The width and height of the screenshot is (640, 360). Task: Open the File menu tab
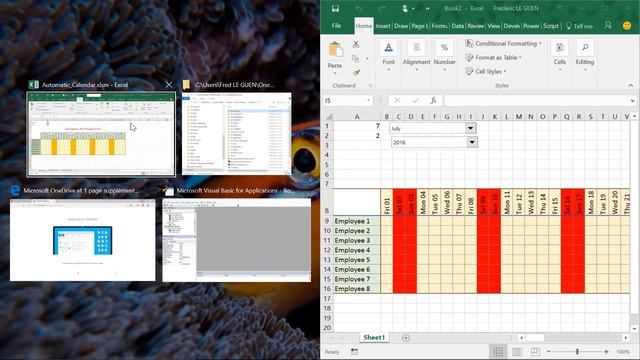tap(336, 26)
